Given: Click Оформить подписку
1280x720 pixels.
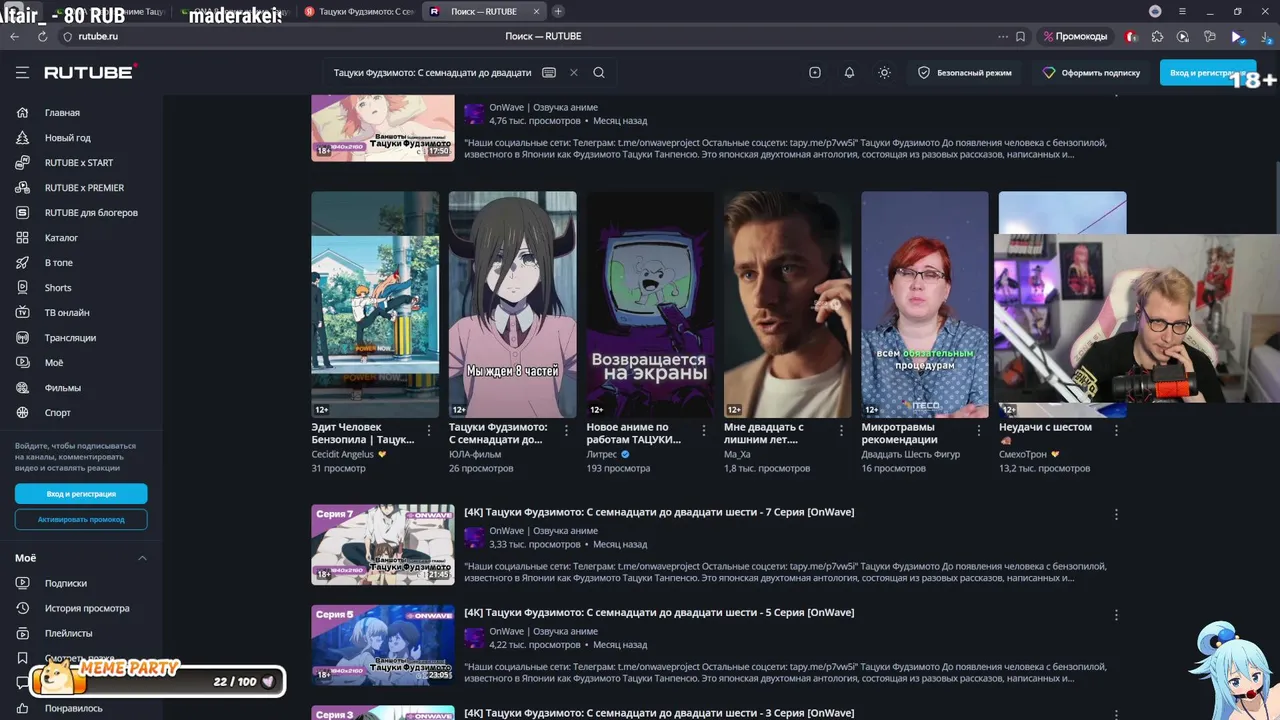Looking at the screenshot, I should coord(1091,72).
